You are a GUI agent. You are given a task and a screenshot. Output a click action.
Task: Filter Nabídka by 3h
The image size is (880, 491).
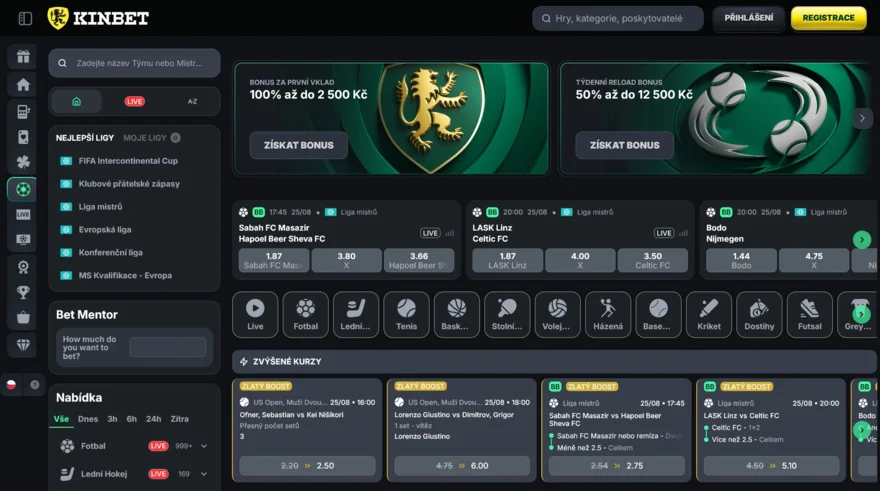(x=112, y=419)
